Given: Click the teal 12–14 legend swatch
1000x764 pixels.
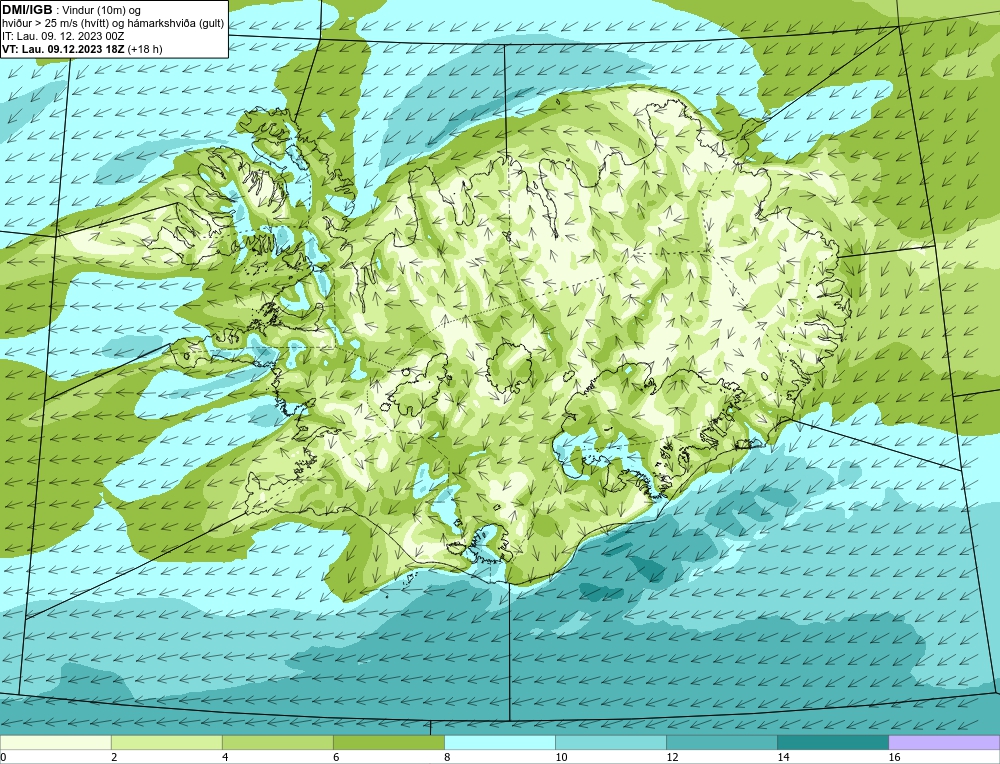Looking at the screenshot, I should pos(721,742).
